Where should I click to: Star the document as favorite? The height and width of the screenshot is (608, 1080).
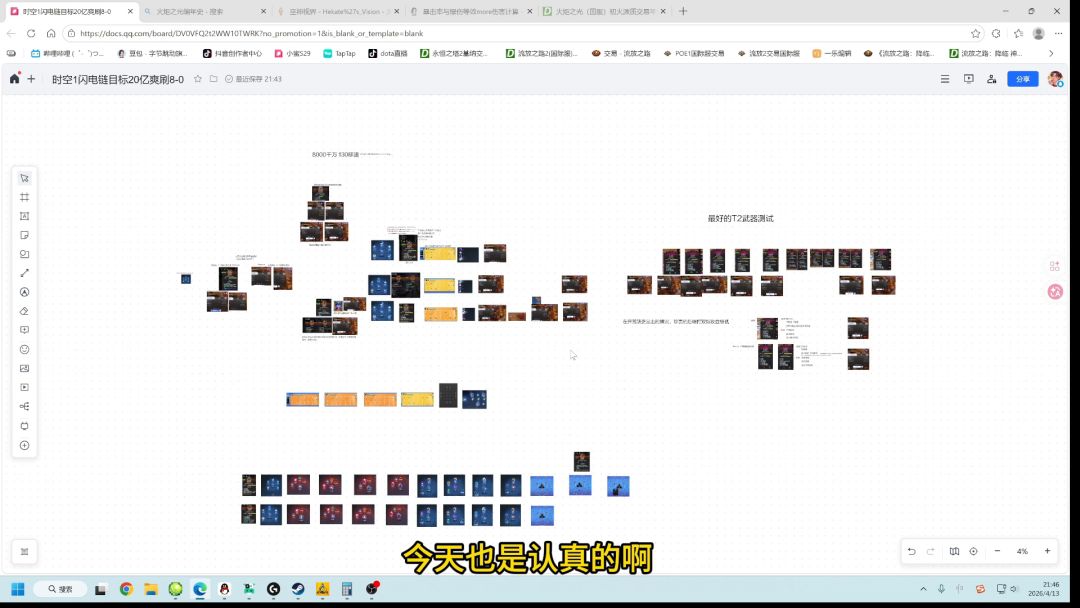(198, 79)
